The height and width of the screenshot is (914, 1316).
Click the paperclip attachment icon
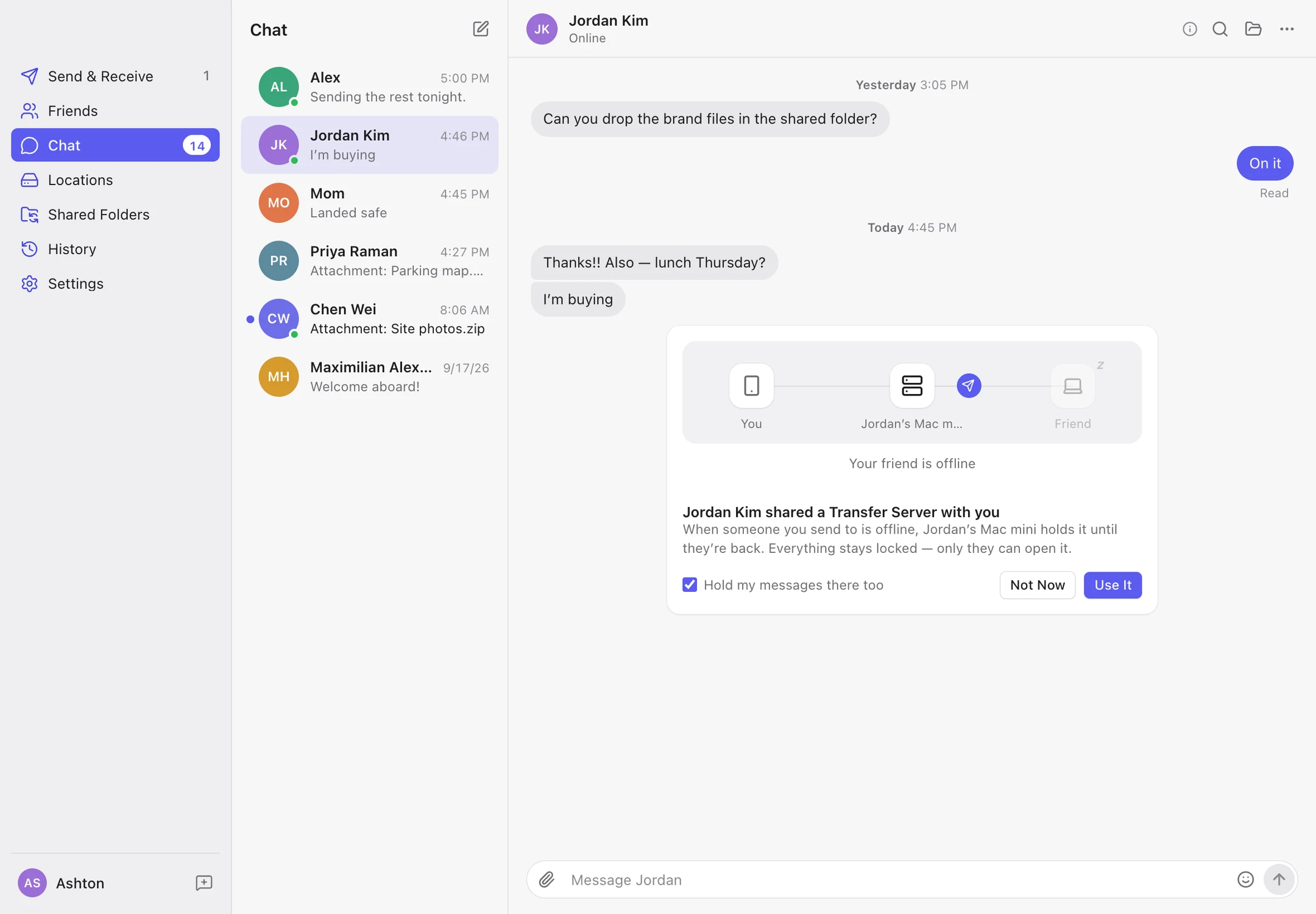547,879
